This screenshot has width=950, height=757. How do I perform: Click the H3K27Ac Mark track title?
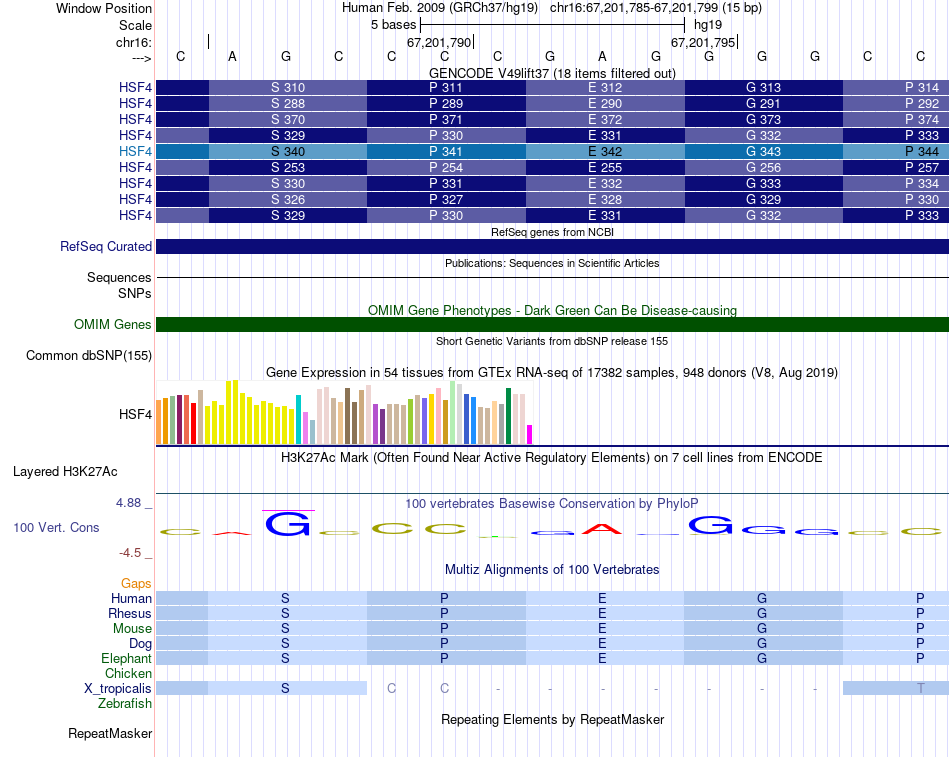click(551, 458)
